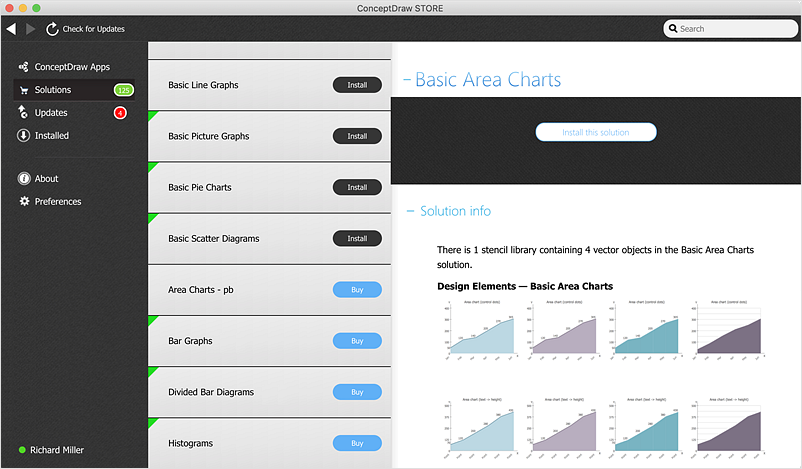Select the Solutions cart icon
This screenshot has height=469, width=802.
(24, 91)
